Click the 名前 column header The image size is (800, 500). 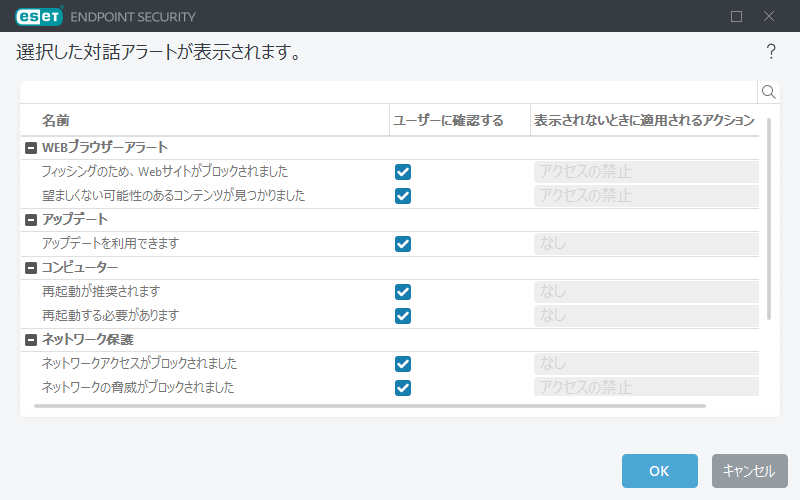pyautogui.click(x=56, y=120)
